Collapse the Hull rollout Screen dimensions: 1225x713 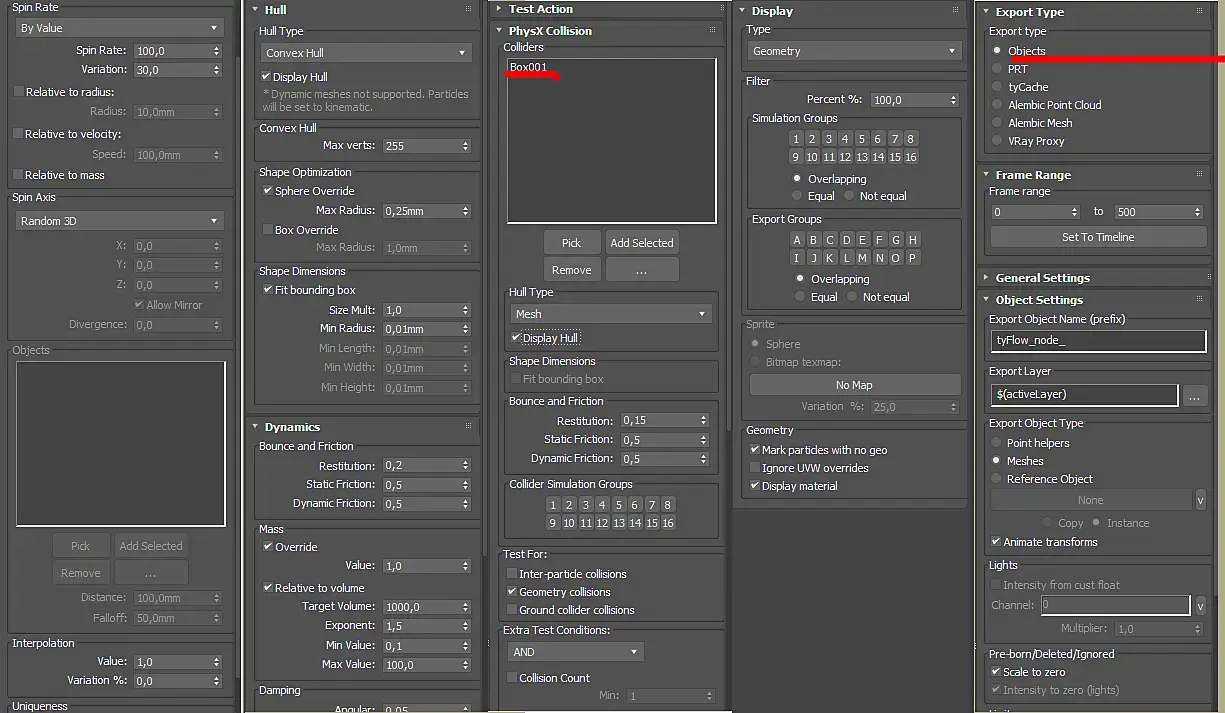tap(256, 10)
